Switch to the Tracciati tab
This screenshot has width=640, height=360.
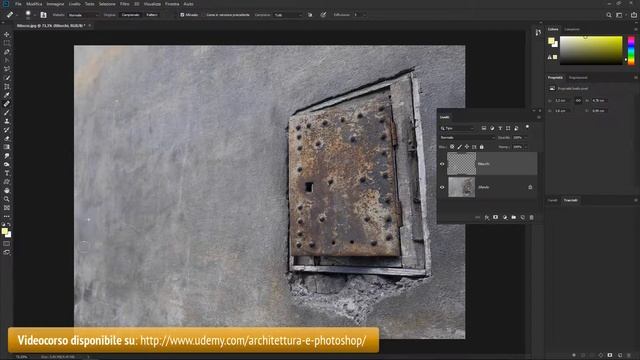click(x=571, y=200)
